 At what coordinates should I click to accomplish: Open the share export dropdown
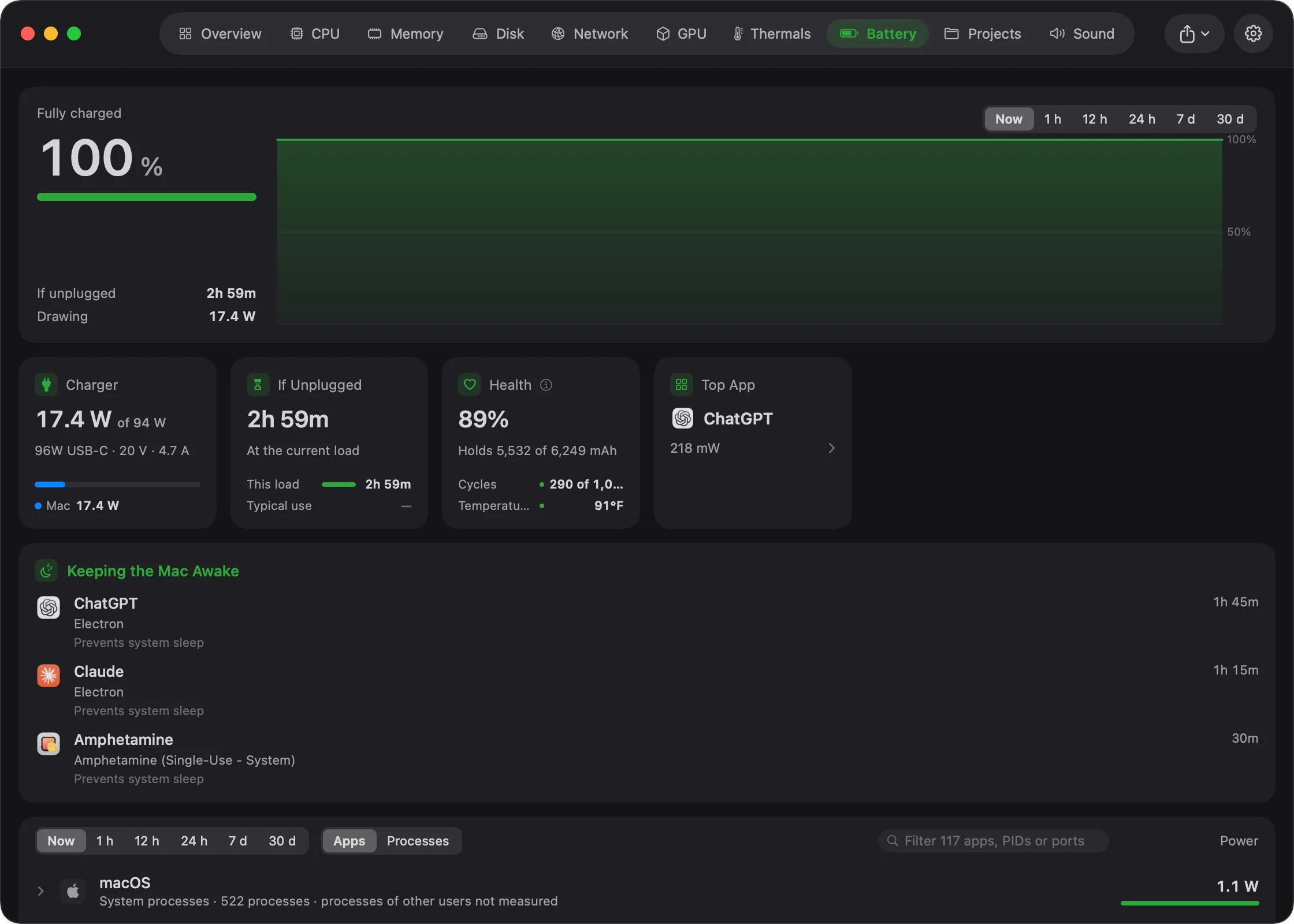click(1194, 33)
